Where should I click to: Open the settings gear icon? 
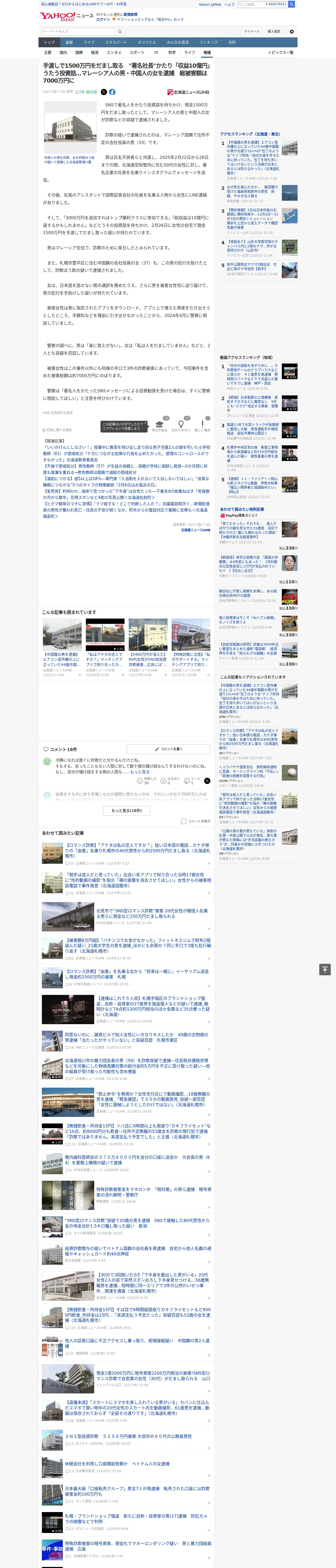click(x=292, y=31)
